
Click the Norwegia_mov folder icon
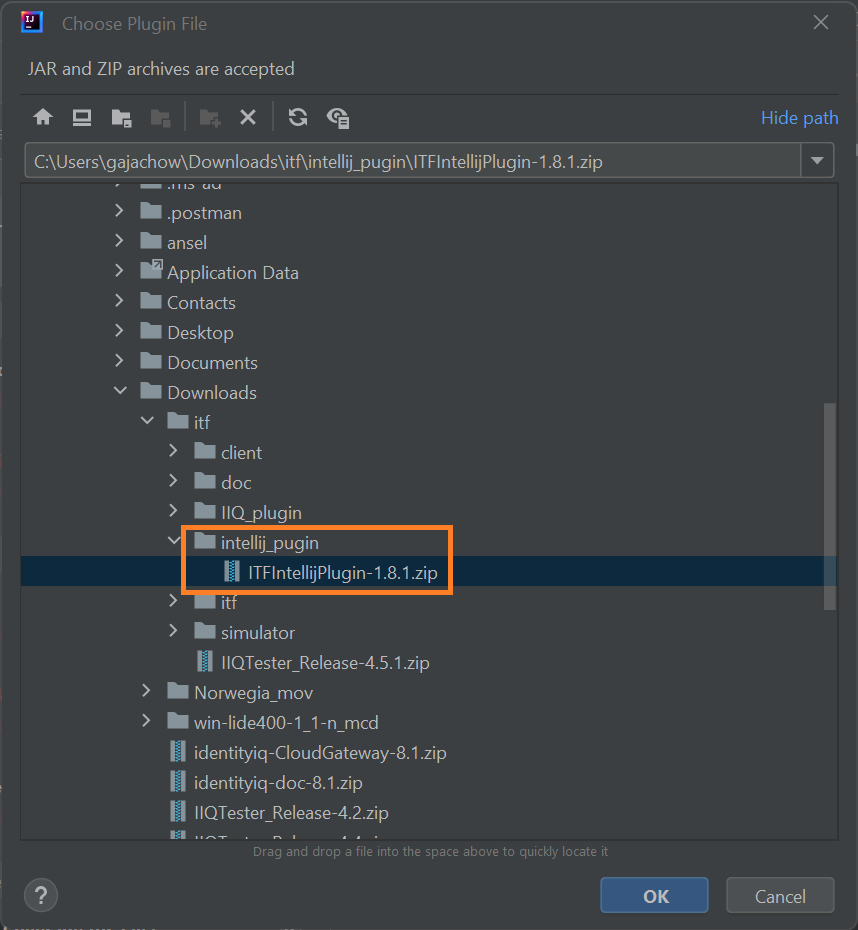(x=178, y=690)
